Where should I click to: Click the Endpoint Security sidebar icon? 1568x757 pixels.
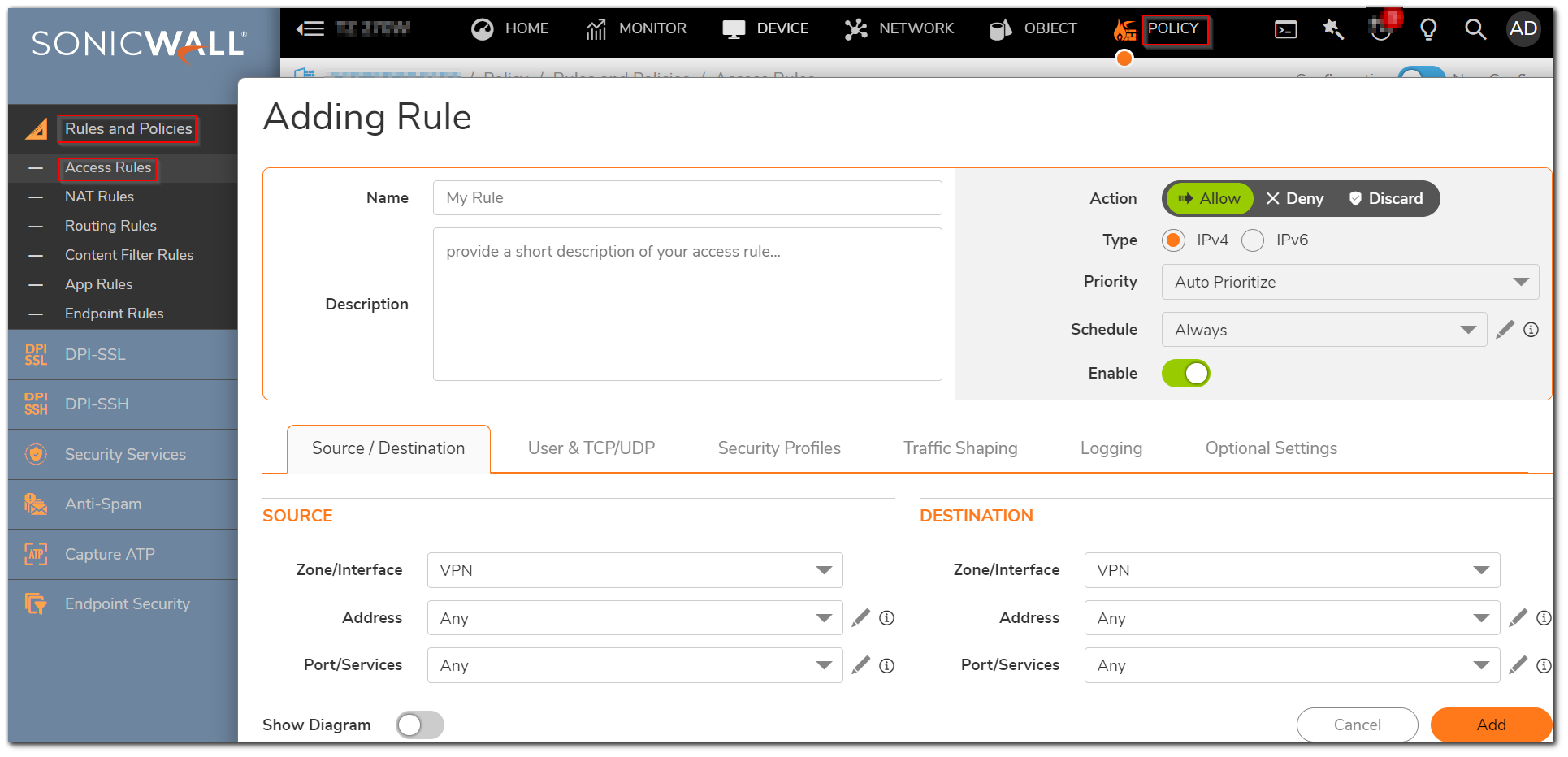(x=36, y=603)
